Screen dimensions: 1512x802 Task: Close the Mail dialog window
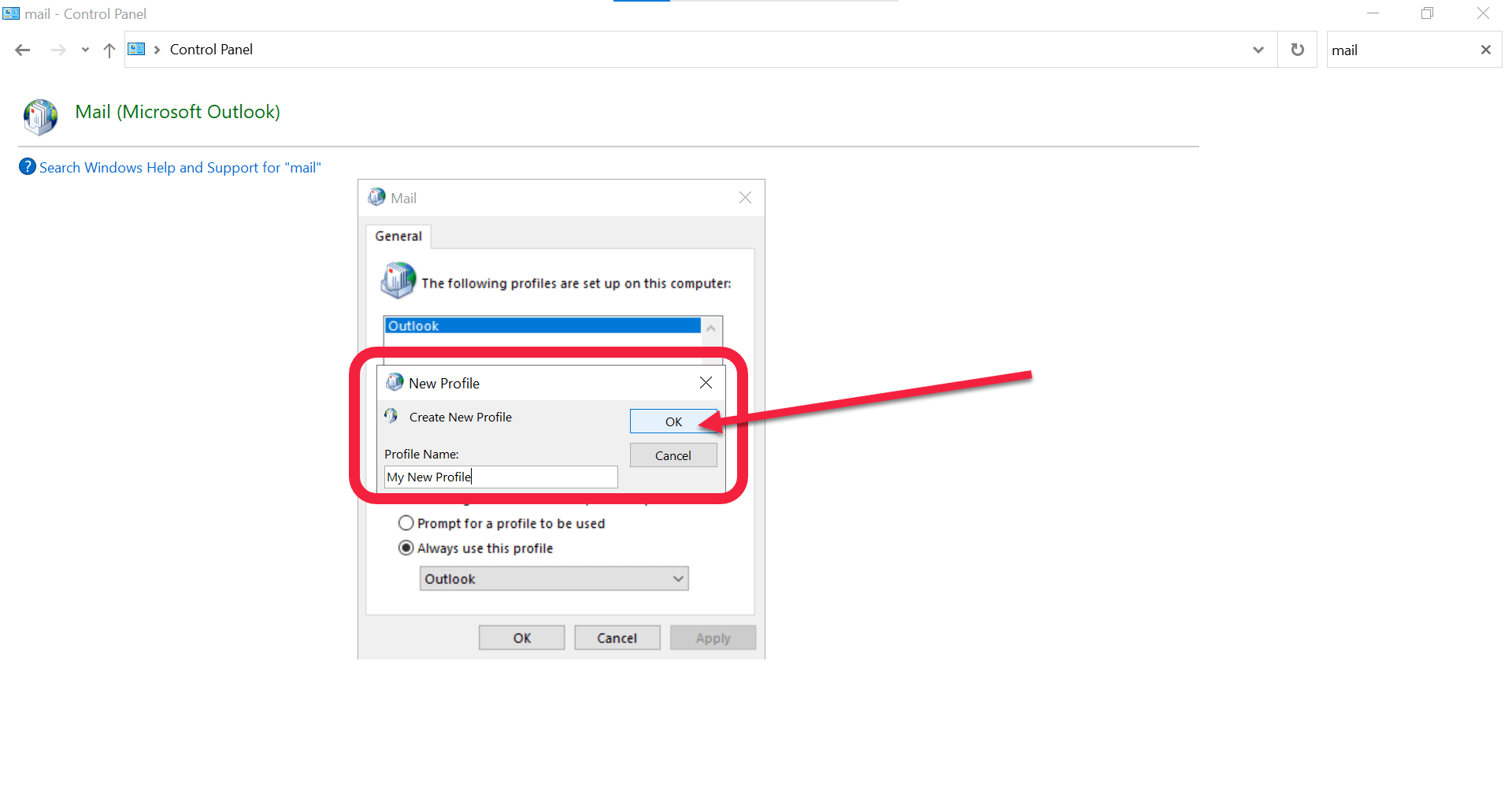(745, 198)
